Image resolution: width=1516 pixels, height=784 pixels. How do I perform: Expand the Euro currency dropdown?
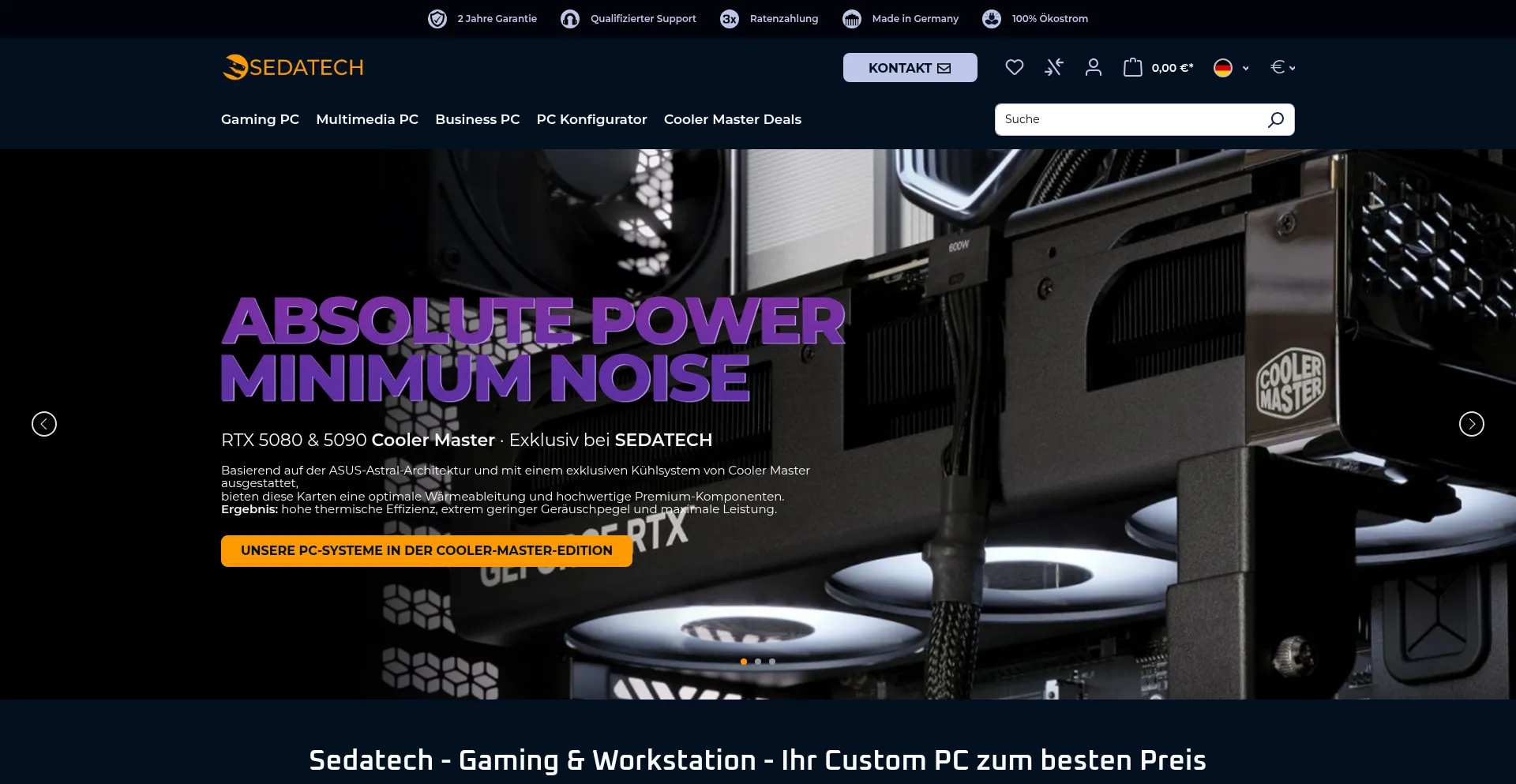pos(1282,68)
